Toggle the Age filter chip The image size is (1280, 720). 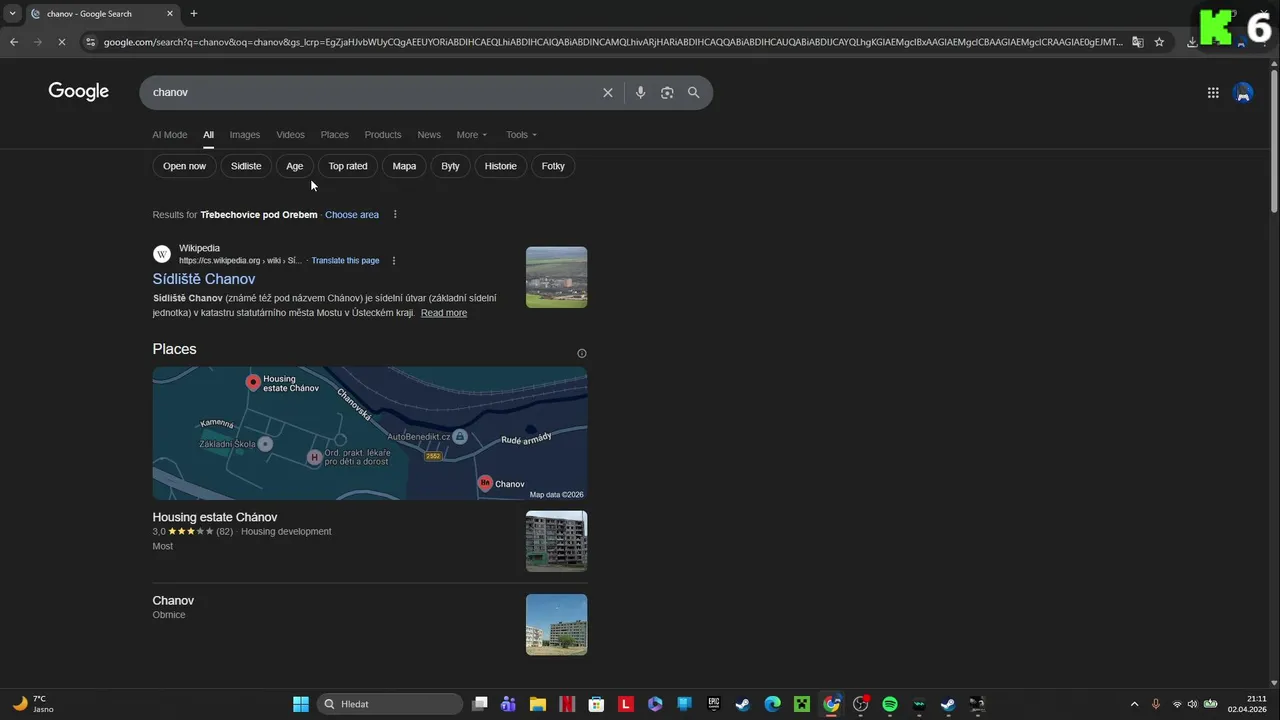[x=295, y=166]
